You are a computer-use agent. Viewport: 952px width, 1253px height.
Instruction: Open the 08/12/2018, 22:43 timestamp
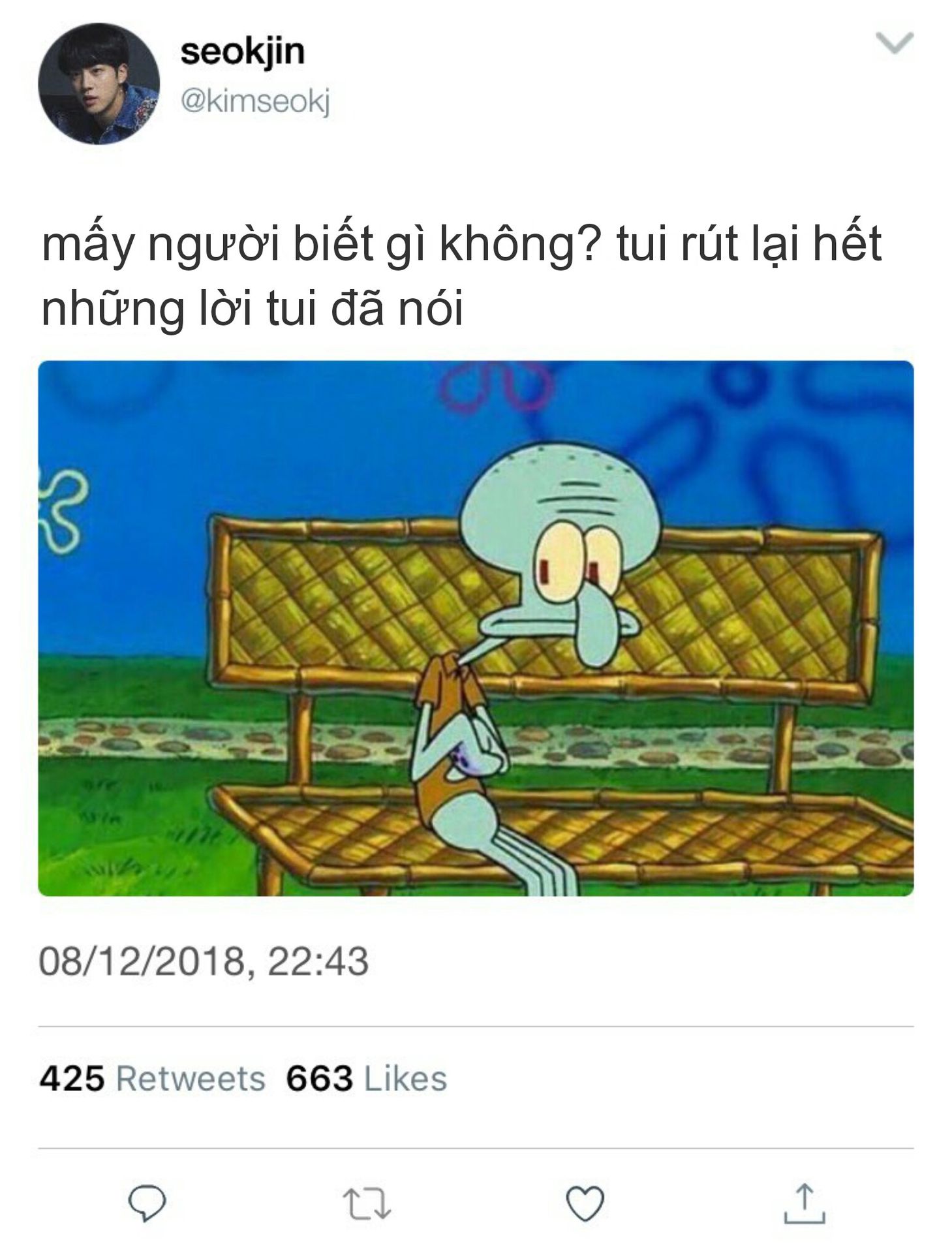click(204, 961)
